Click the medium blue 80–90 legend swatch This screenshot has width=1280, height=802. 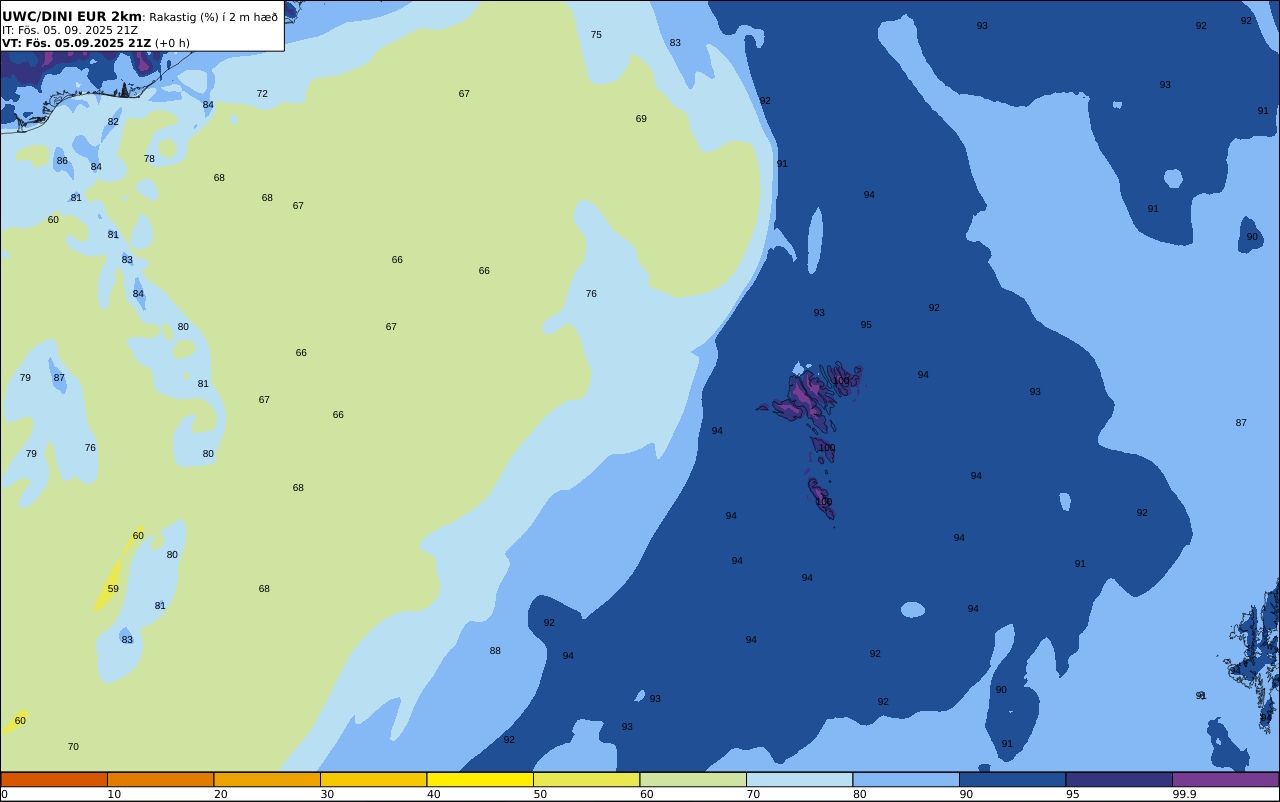pos(906,779)
